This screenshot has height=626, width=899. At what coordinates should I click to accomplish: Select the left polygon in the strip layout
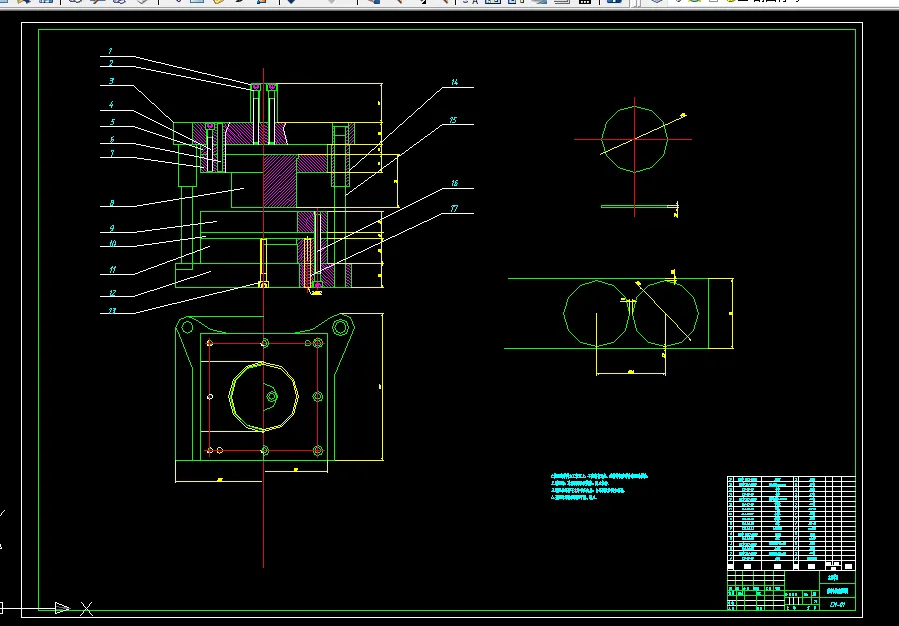[x=597, y=314]
